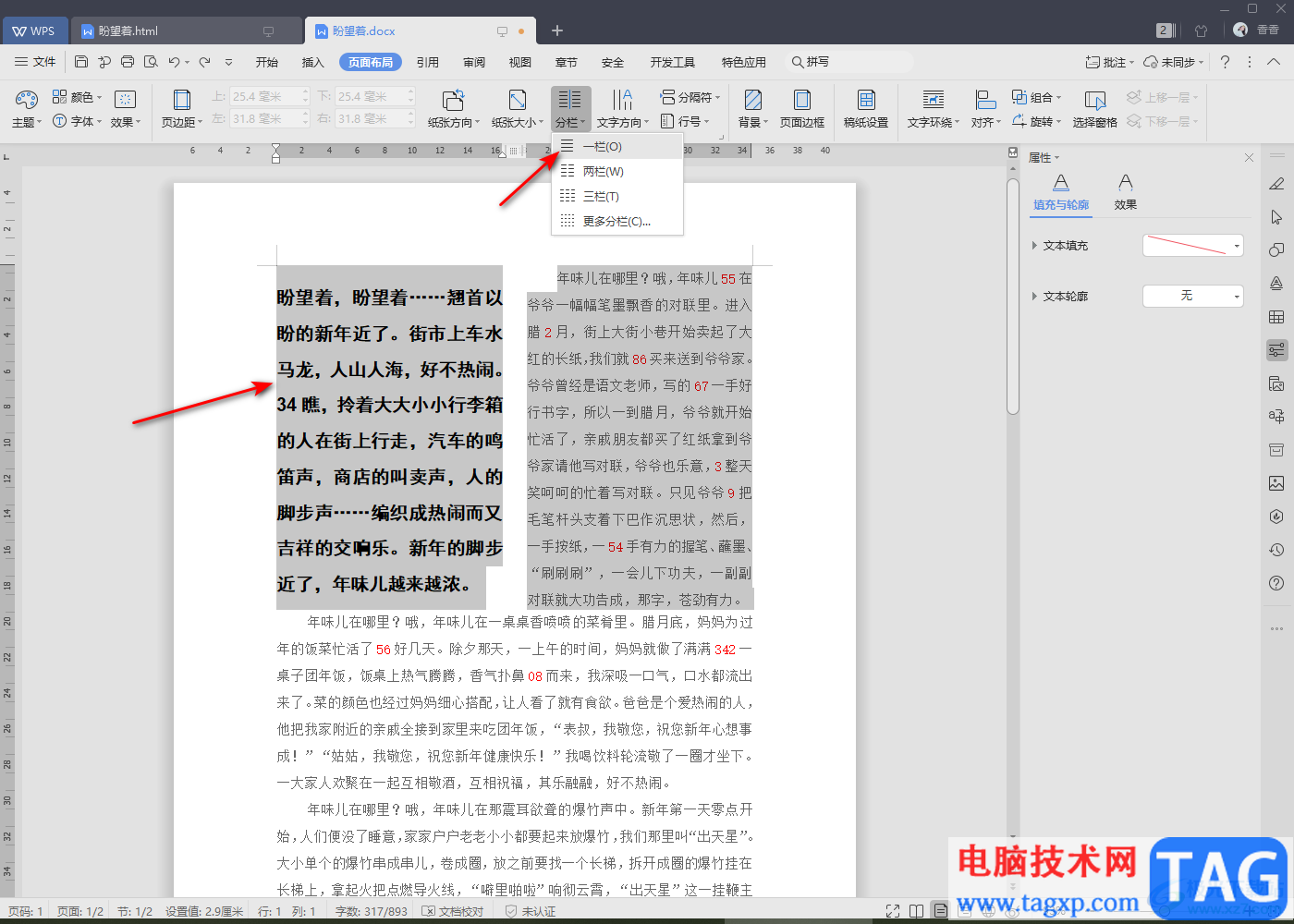
Task: Click the new tab plus button
Action: pyautogui.click(x=557, y=30)
